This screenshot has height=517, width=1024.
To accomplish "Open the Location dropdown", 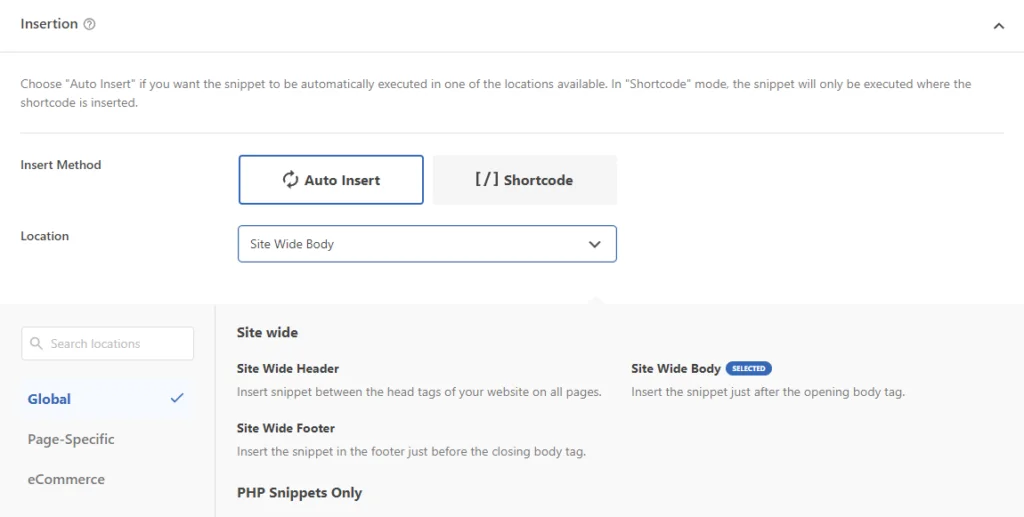I will (427, 244).
